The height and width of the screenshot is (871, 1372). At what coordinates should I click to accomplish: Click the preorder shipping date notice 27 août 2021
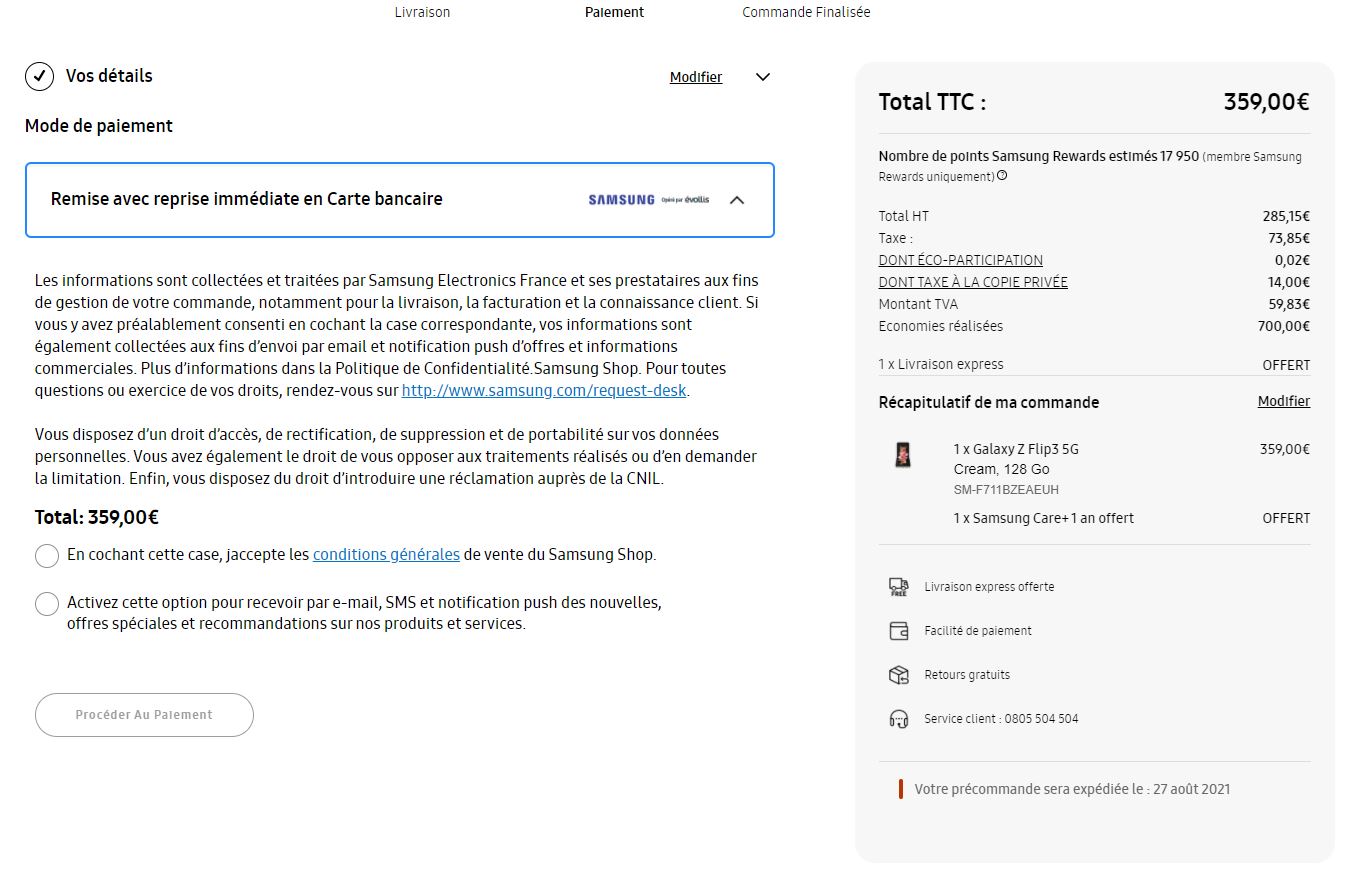(x=1072, y=789)
